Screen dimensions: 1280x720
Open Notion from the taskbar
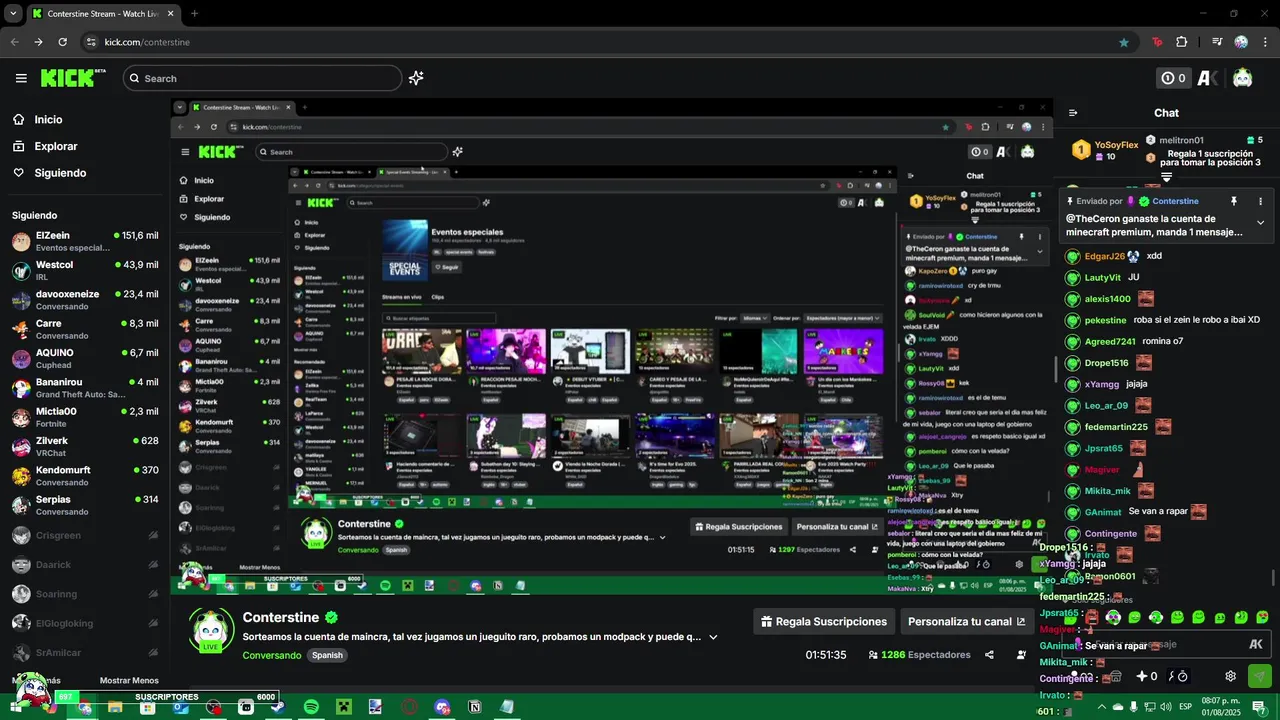(475, 707)
